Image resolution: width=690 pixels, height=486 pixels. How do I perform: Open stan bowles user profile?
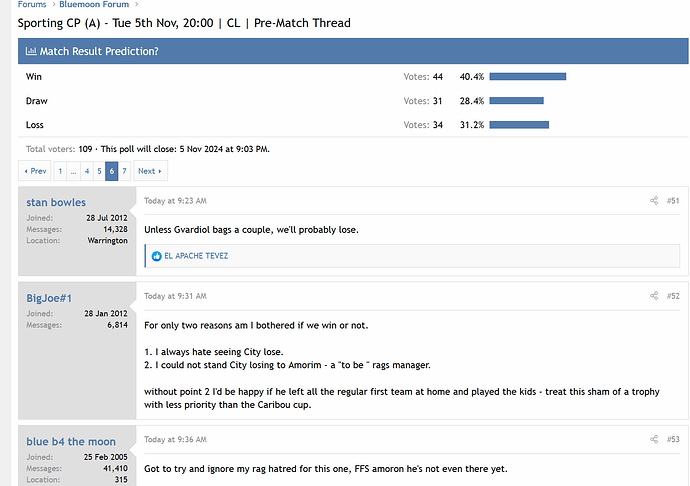[56, 202]
